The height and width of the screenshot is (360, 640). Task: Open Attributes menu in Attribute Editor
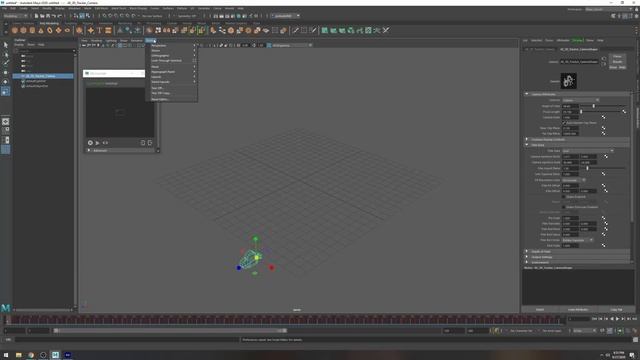(563, 40)
